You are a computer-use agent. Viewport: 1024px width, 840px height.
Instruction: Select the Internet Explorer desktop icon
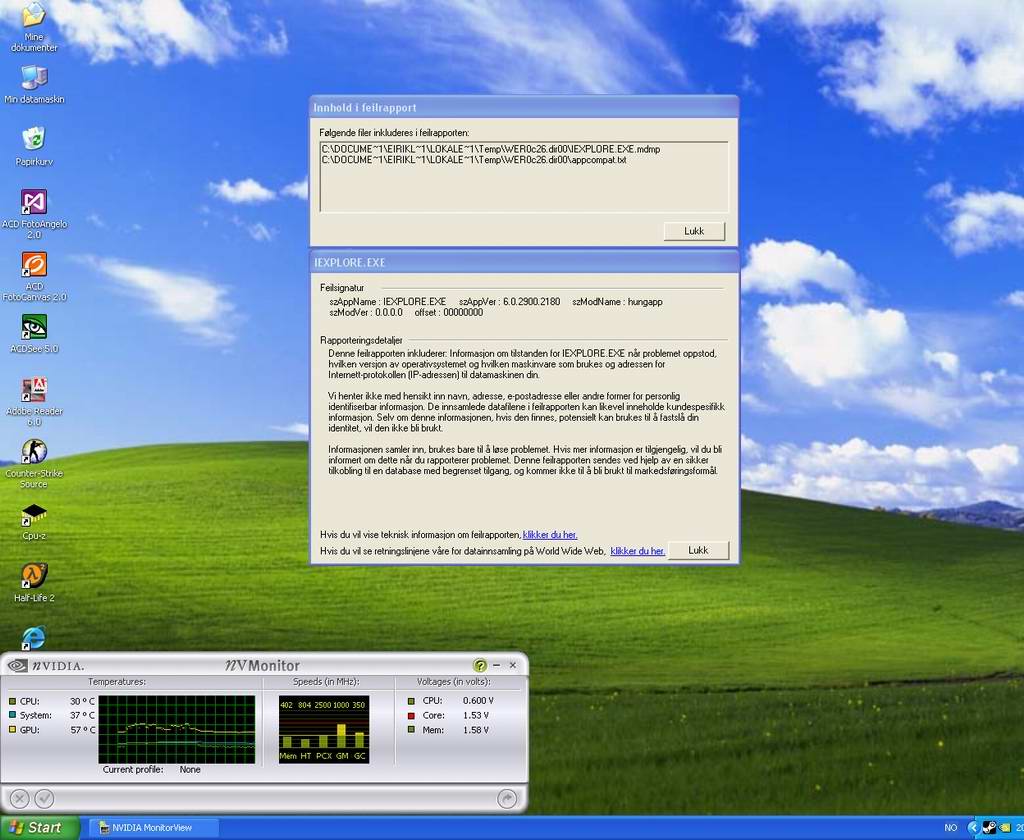tap(34, 638)
